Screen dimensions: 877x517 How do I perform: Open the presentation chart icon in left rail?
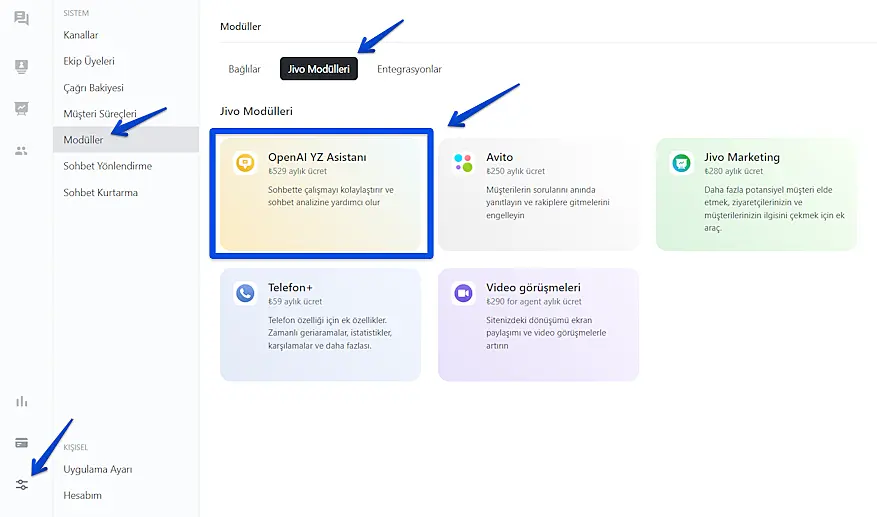(21, 108)
